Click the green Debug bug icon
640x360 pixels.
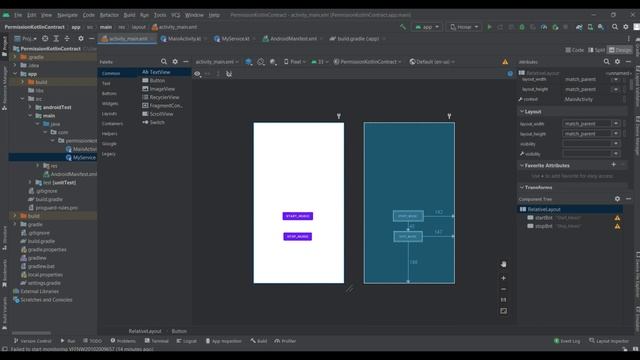522,27
